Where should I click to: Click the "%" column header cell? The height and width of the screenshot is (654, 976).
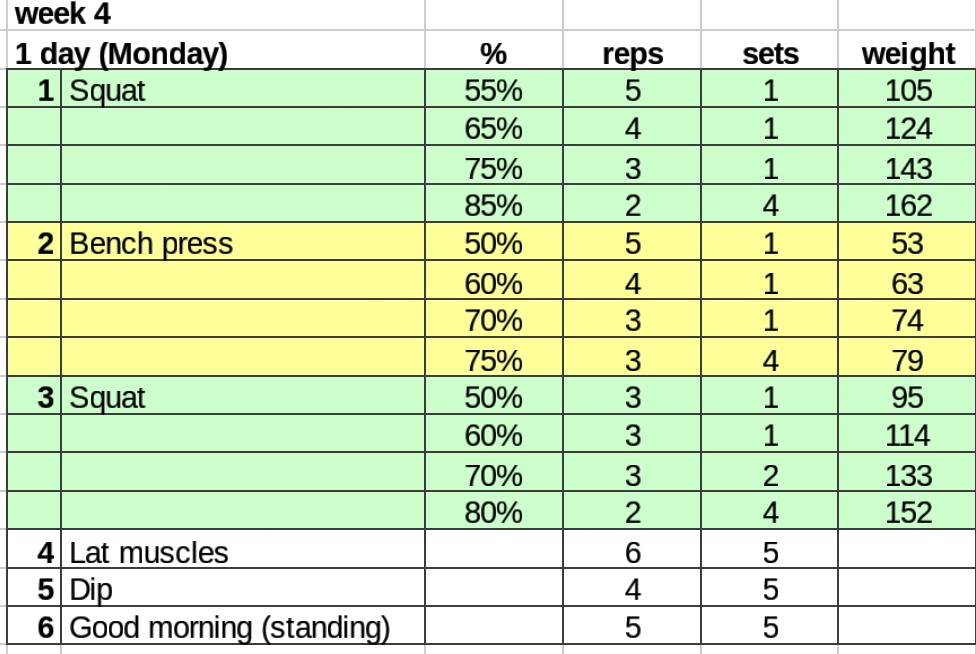pyautogui.click(x=493, y=53)
